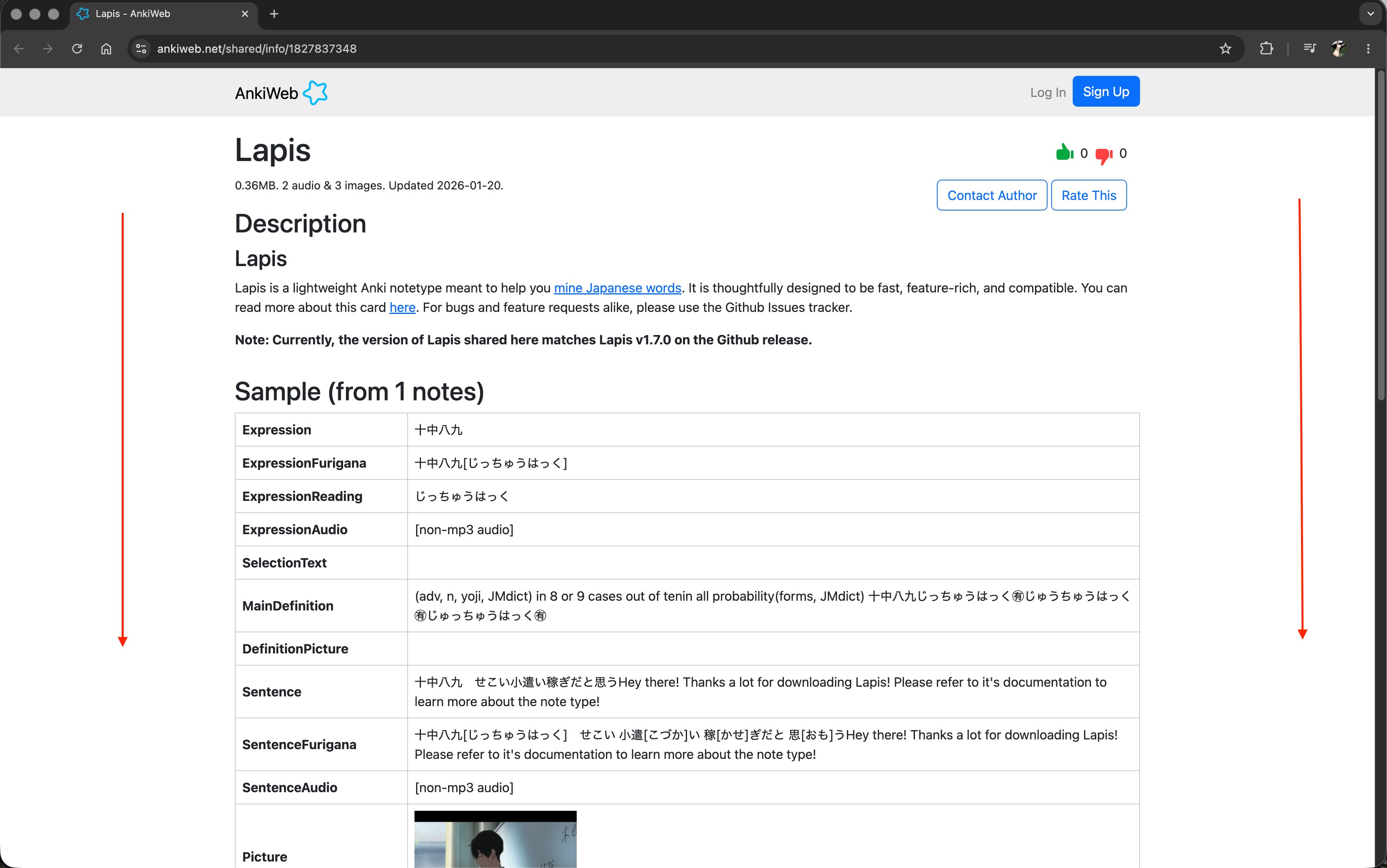Image resolution: width=1387 pixels, height=868 pixels.
Task: Click the 'Sample (from 1 notes)' heading
Action: pos(359,391)
